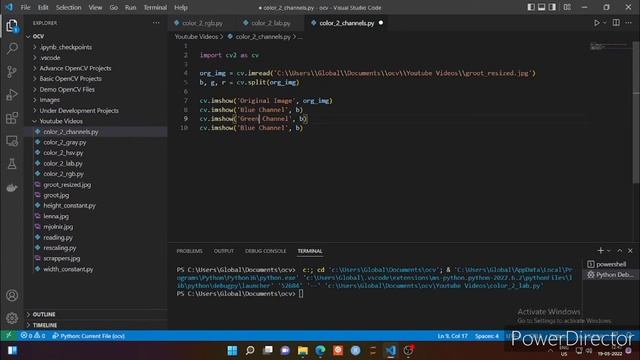The height and width of the screenshot is (360, 640).
Task: Open the Search view in activity bar
Action: (12, 49)
